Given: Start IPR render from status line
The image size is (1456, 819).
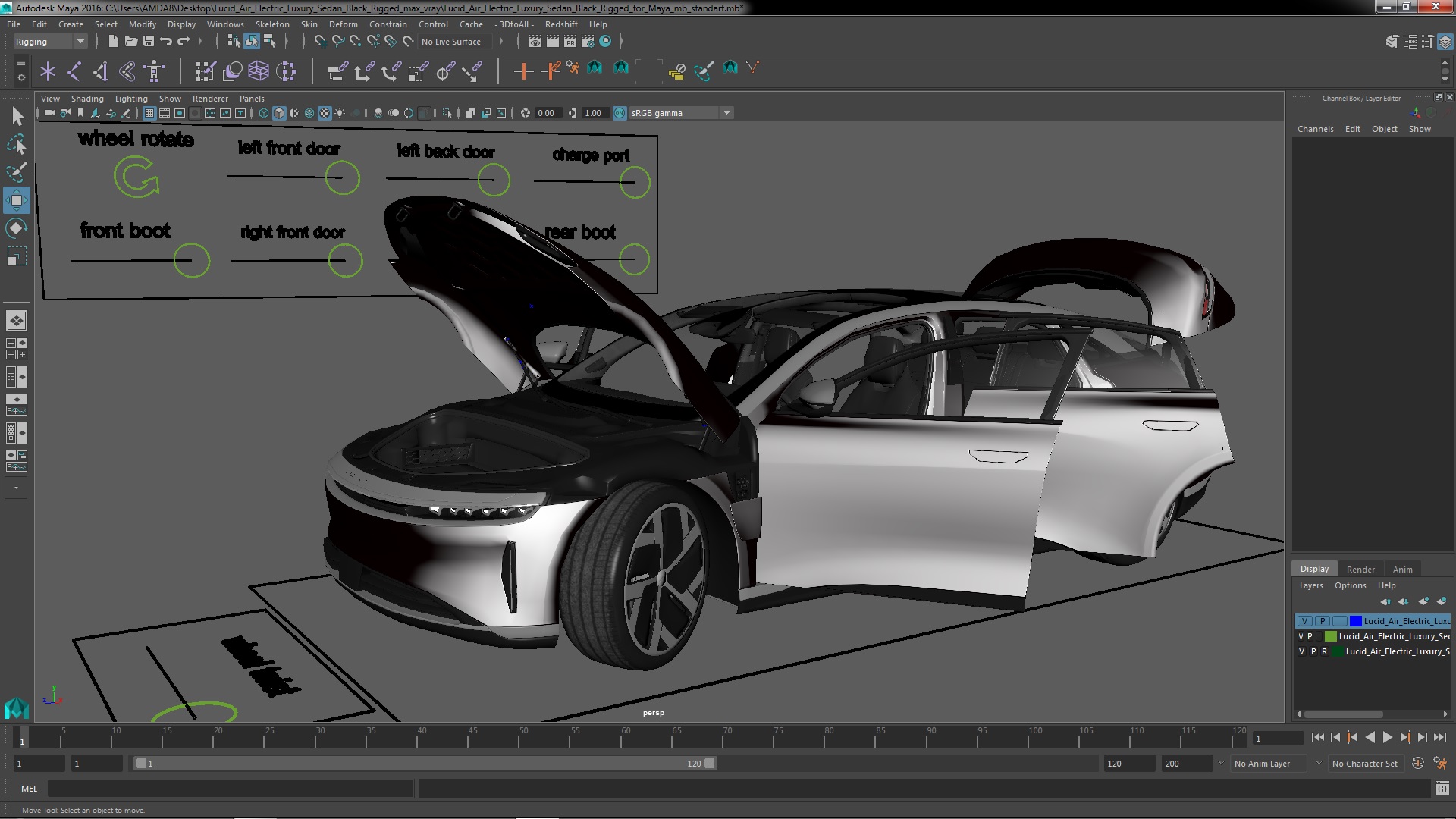Looking at the screenshot, I should coord(570,42).
